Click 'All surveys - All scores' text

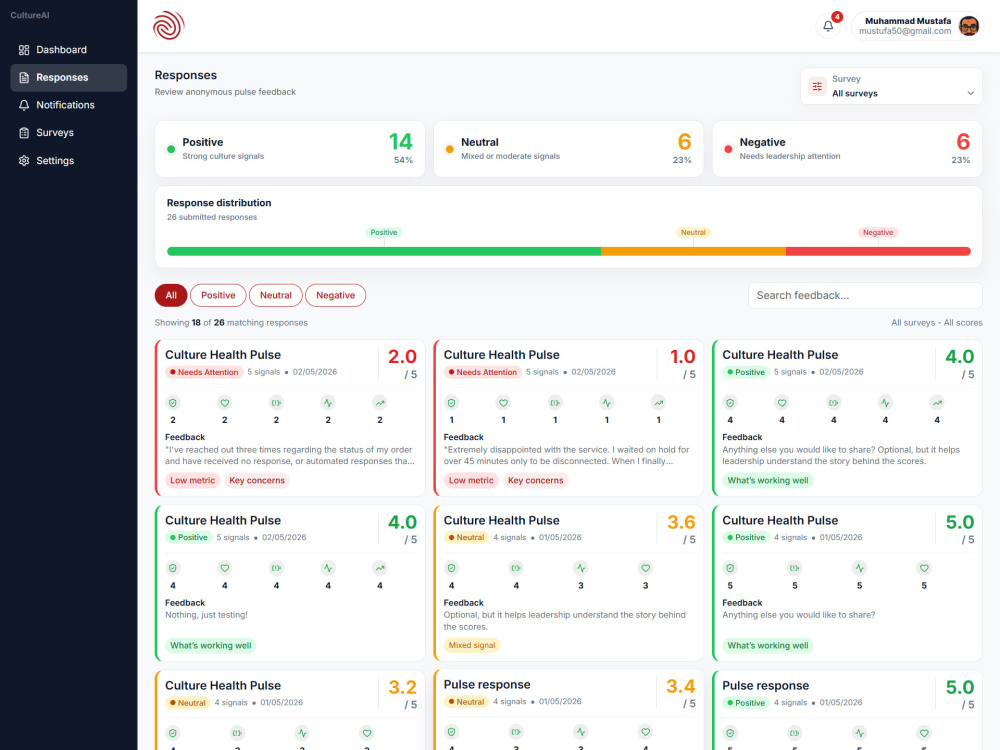pyautogui.click(x=936, y=323)
